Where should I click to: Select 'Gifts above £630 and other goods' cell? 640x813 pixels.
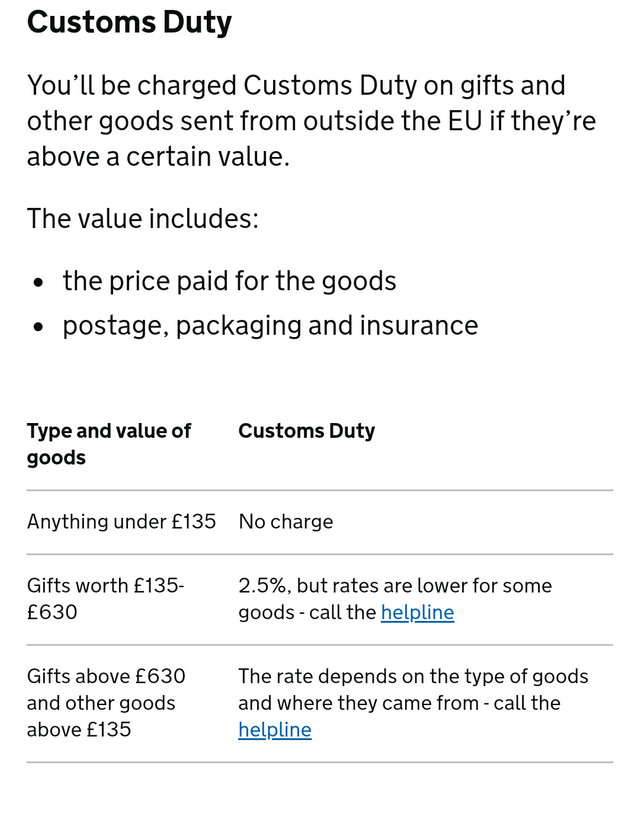point(106,703)
